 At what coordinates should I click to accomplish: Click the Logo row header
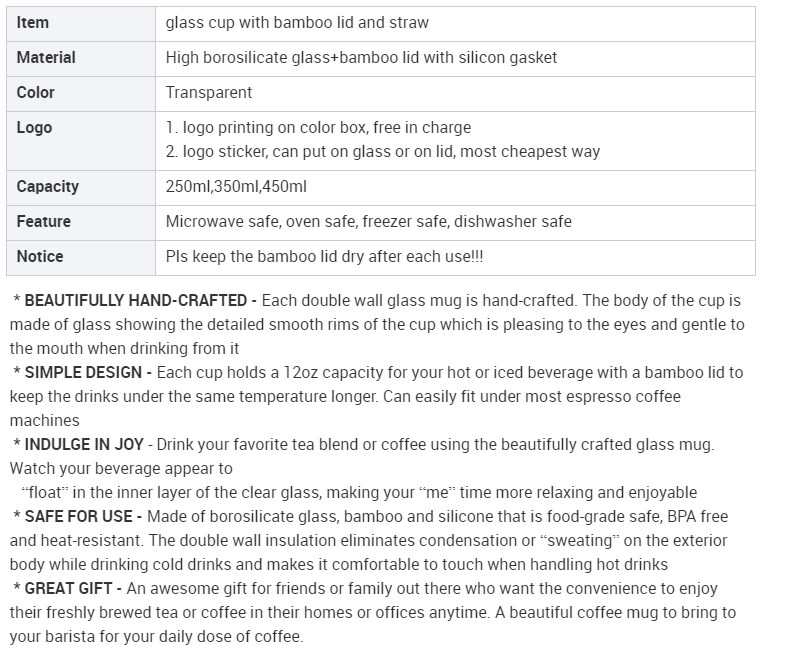81,140
